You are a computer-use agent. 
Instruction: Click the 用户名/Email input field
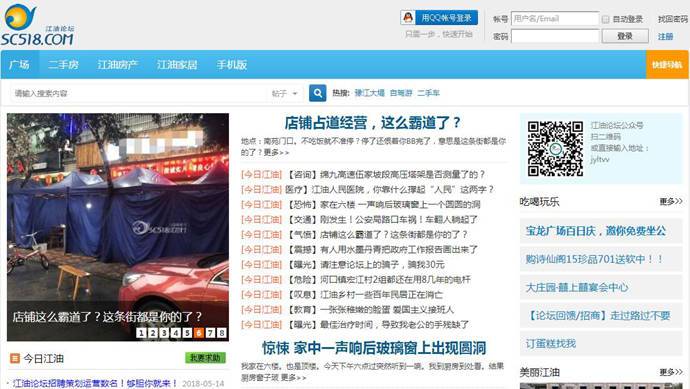(x=555, y=19)
